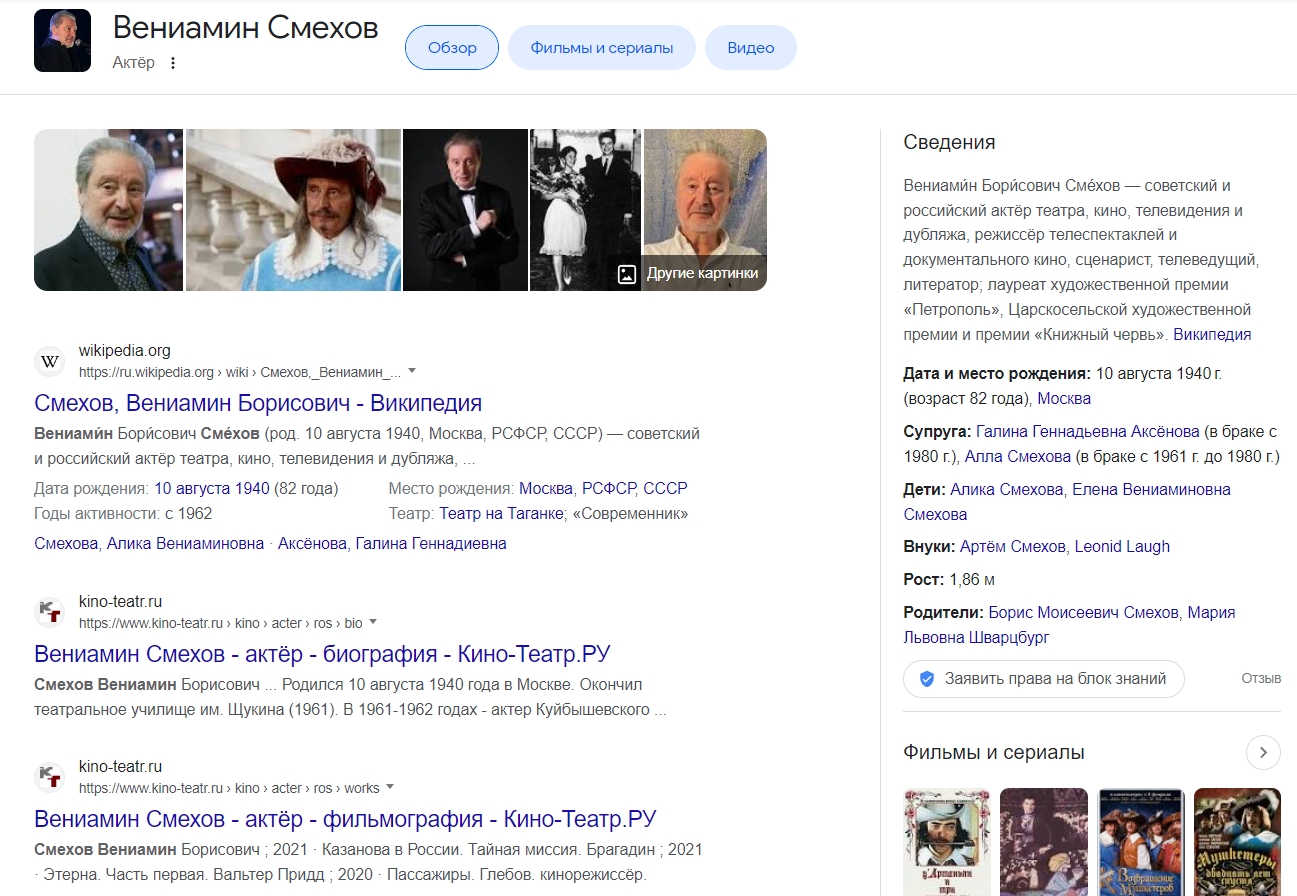Switch to the Видео tab
This screenshot has width=1297, height=896.
(x=751, y=48)
